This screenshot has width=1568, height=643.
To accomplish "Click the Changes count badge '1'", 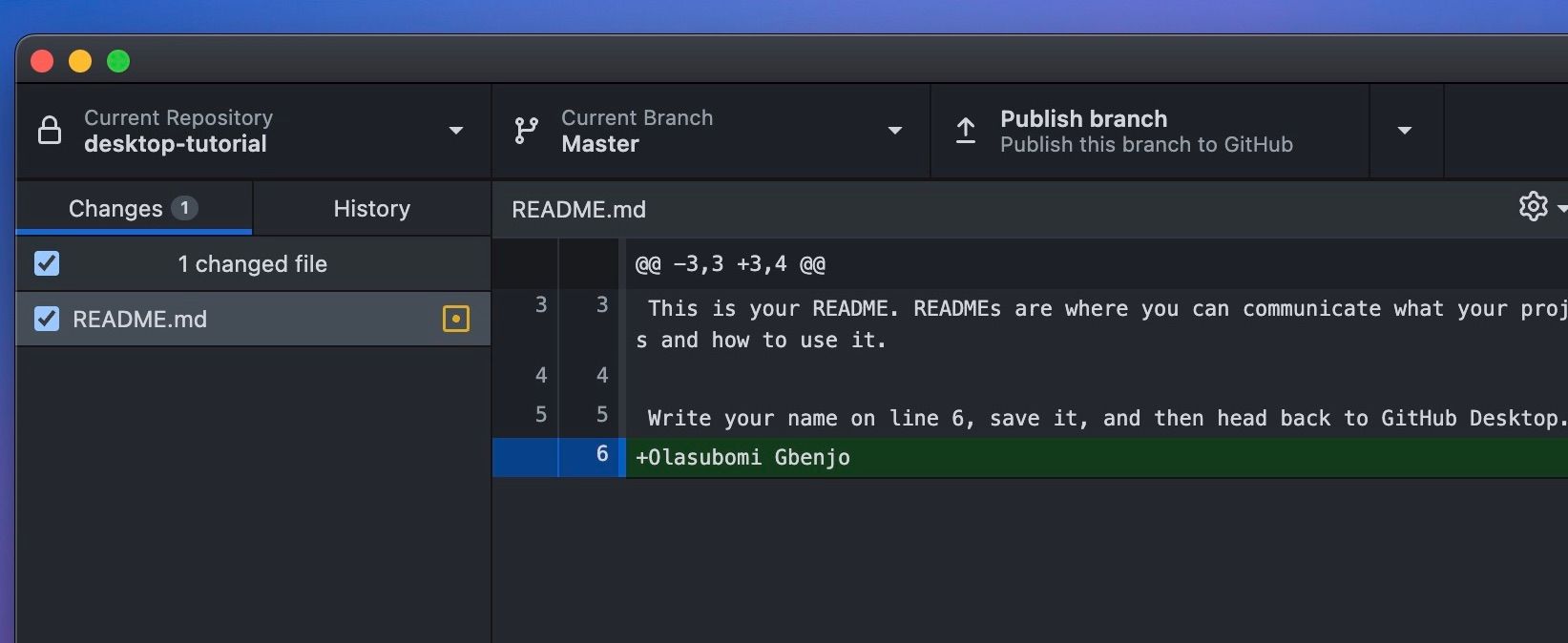I will point(184,208).
